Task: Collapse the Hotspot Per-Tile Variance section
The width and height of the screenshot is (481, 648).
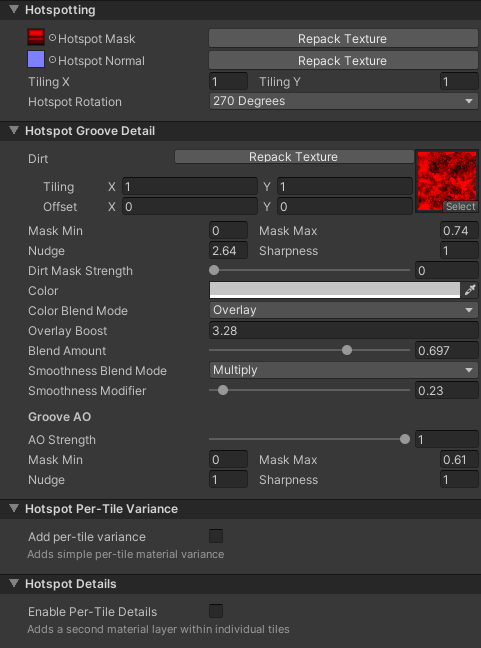Action: (x=14, y=508)
